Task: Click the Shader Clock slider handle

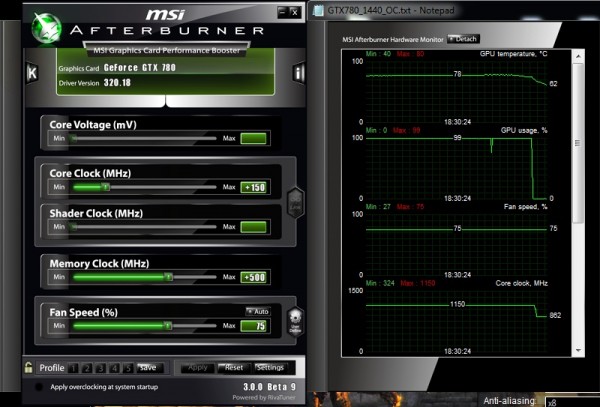Action: 74,227
